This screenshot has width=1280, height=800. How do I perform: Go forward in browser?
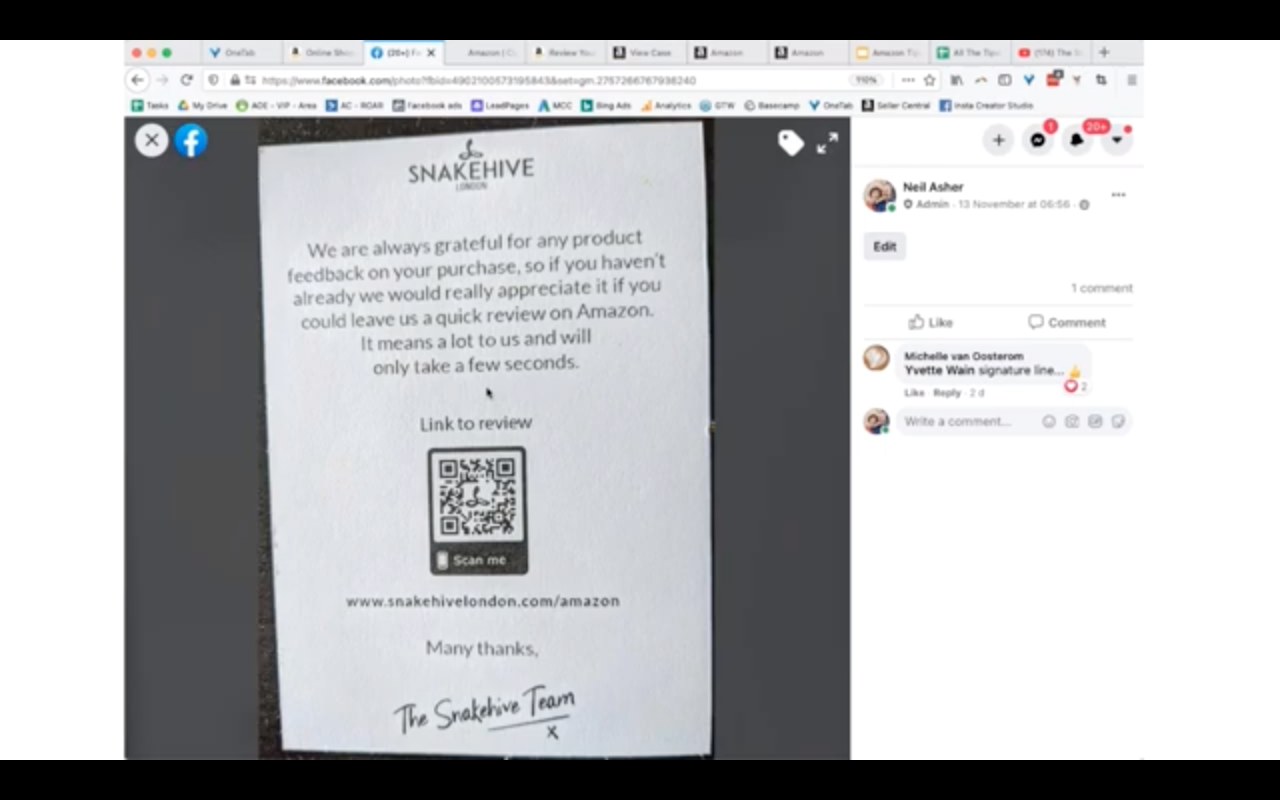pyautogui.click(x=162, y=80)
